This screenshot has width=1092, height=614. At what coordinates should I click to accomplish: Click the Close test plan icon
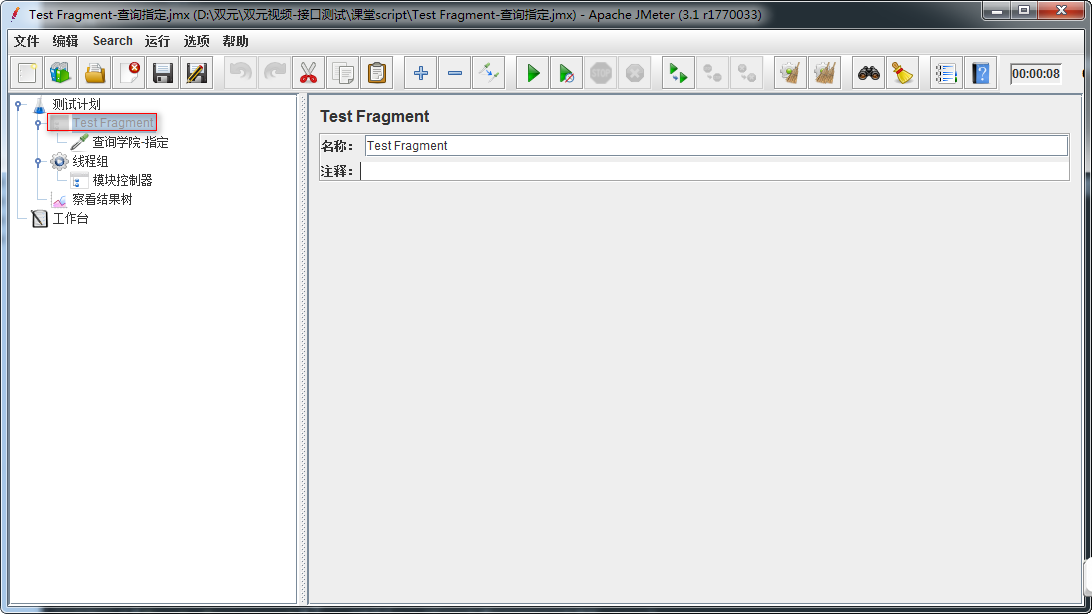point(130,73)
